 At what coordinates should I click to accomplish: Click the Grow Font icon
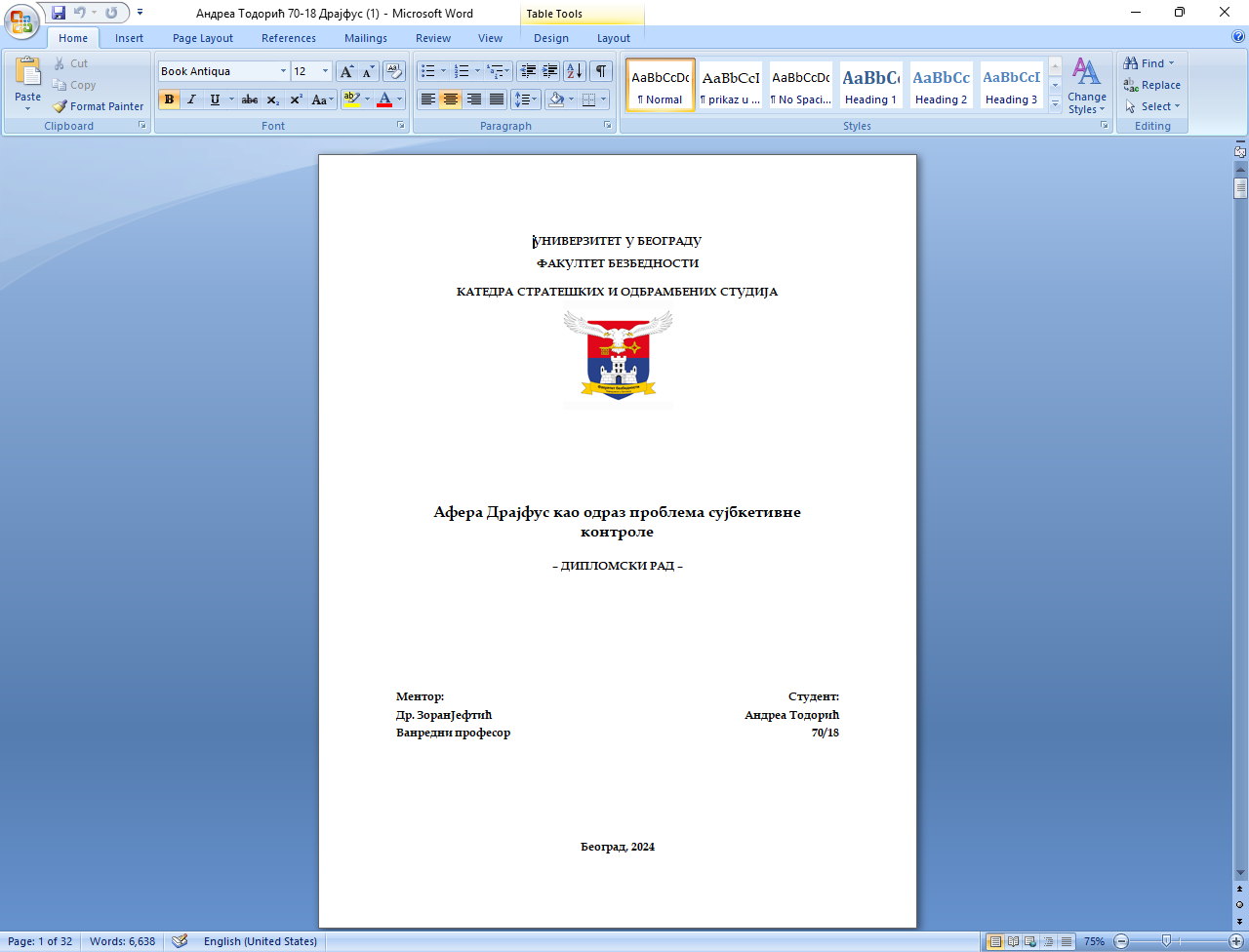pyautogui.click(x=346, y=71)
